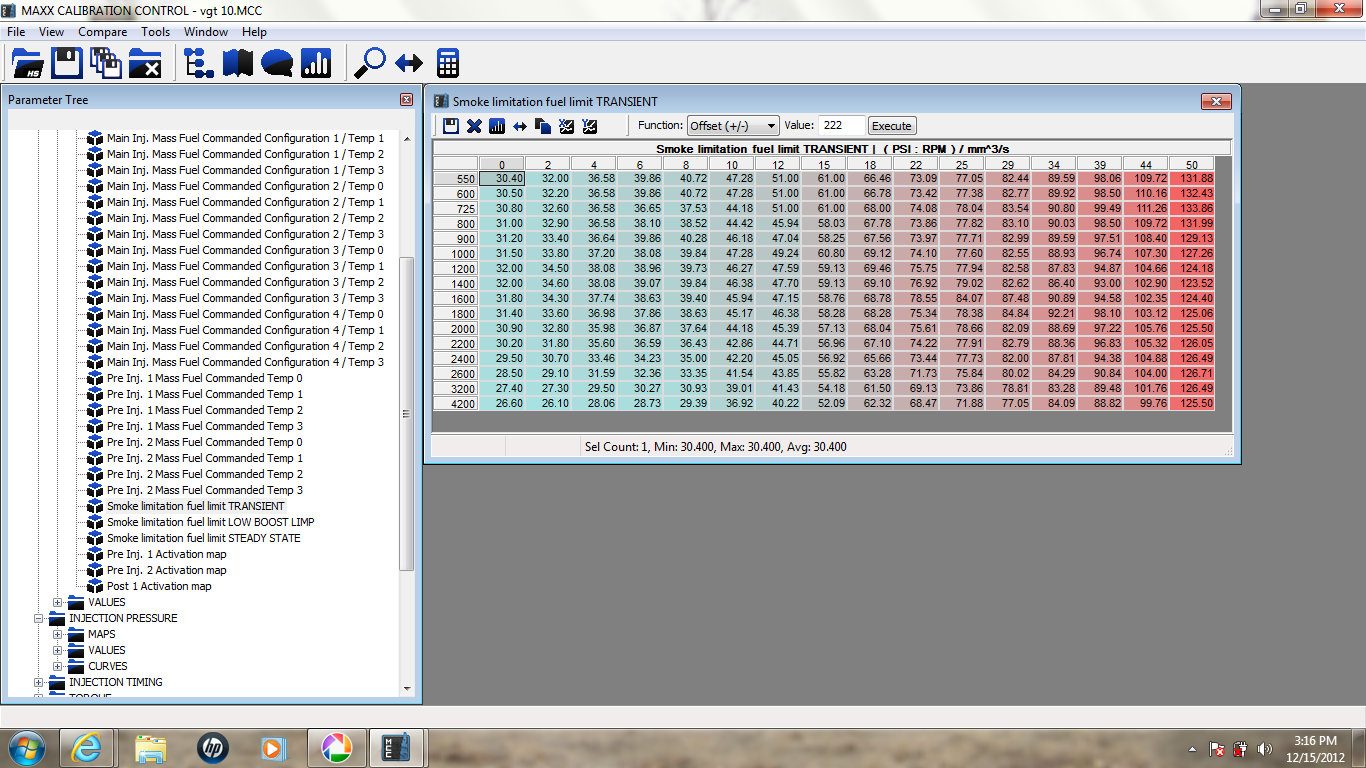This screenshot has width=1366, height=768.
Task: Click Parameter Tree vertical scrollbar thumb
Action: [406, 414]
